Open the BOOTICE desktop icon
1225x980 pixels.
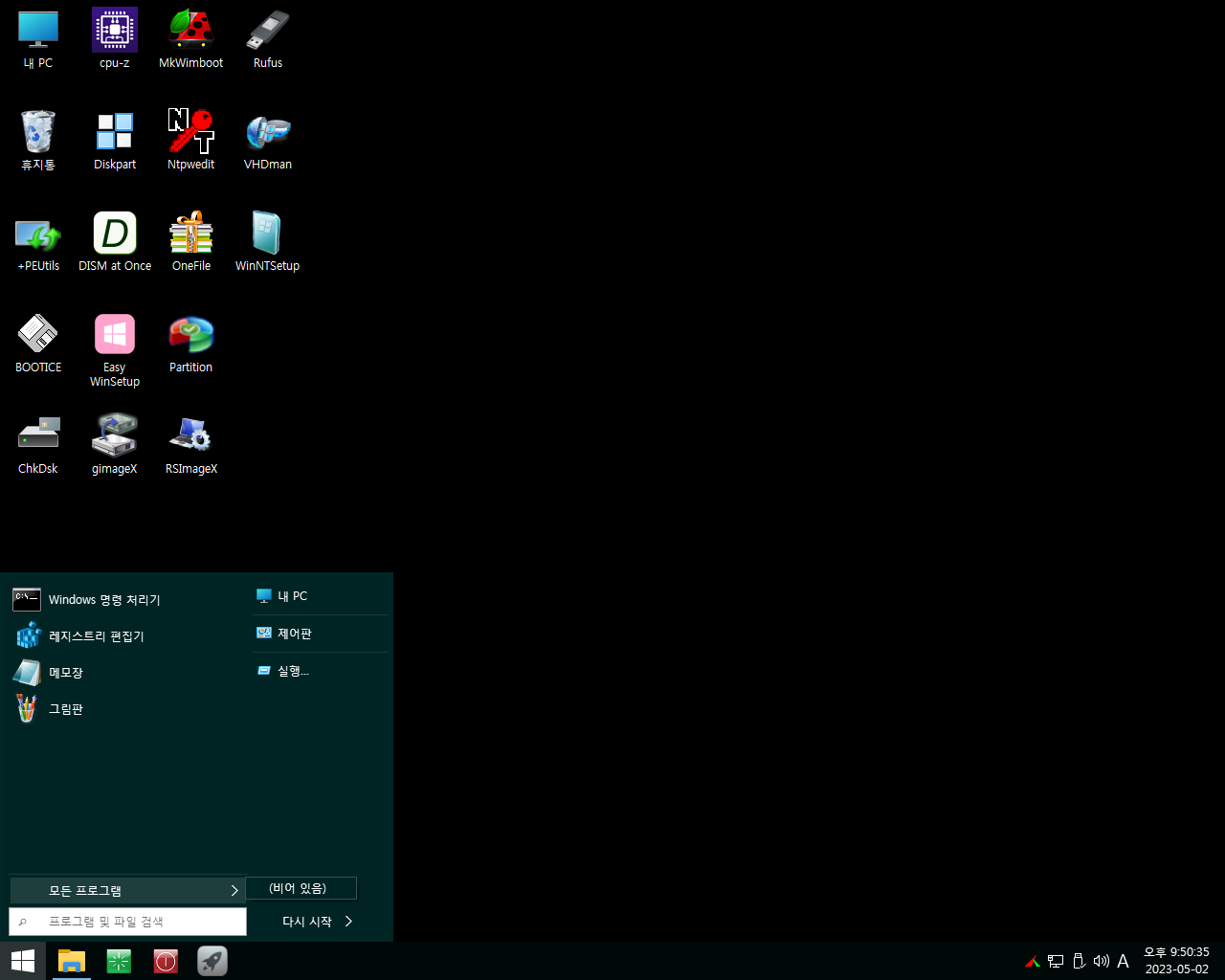click(x=38, y=344)
